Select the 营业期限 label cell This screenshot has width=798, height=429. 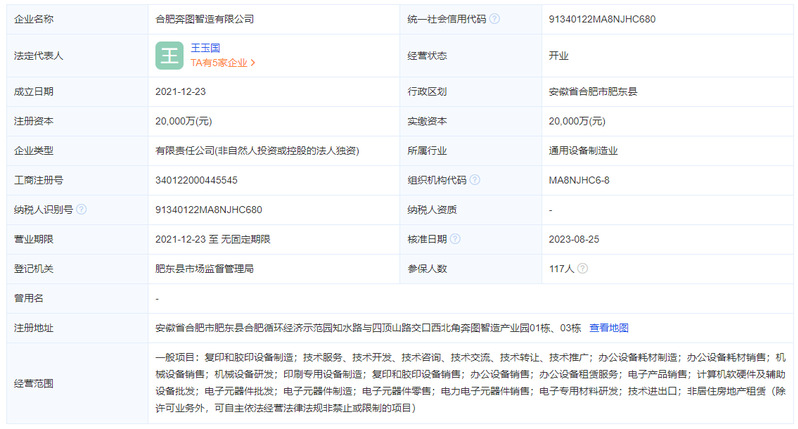tap(77, 239)
